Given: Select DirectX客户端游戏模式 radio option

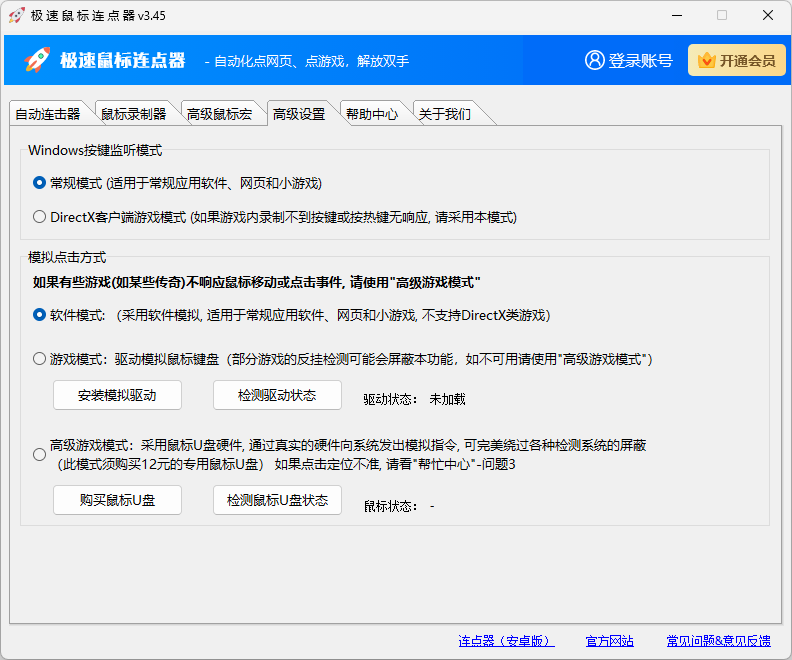Looking at the screenshot, I should click(x=40, y=216).
